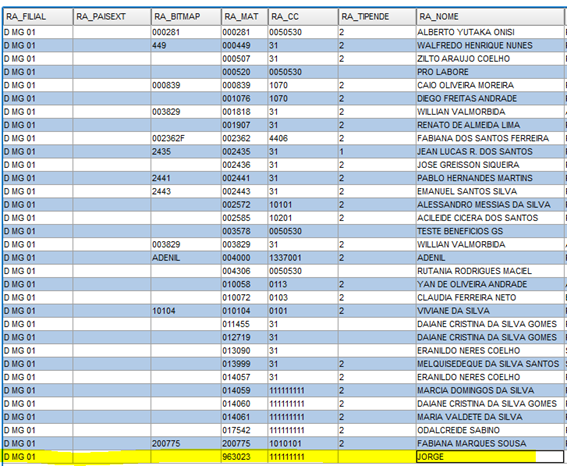Select the RA_CC cell 0113
567x466 pixels.
click(x=303, y=284)
